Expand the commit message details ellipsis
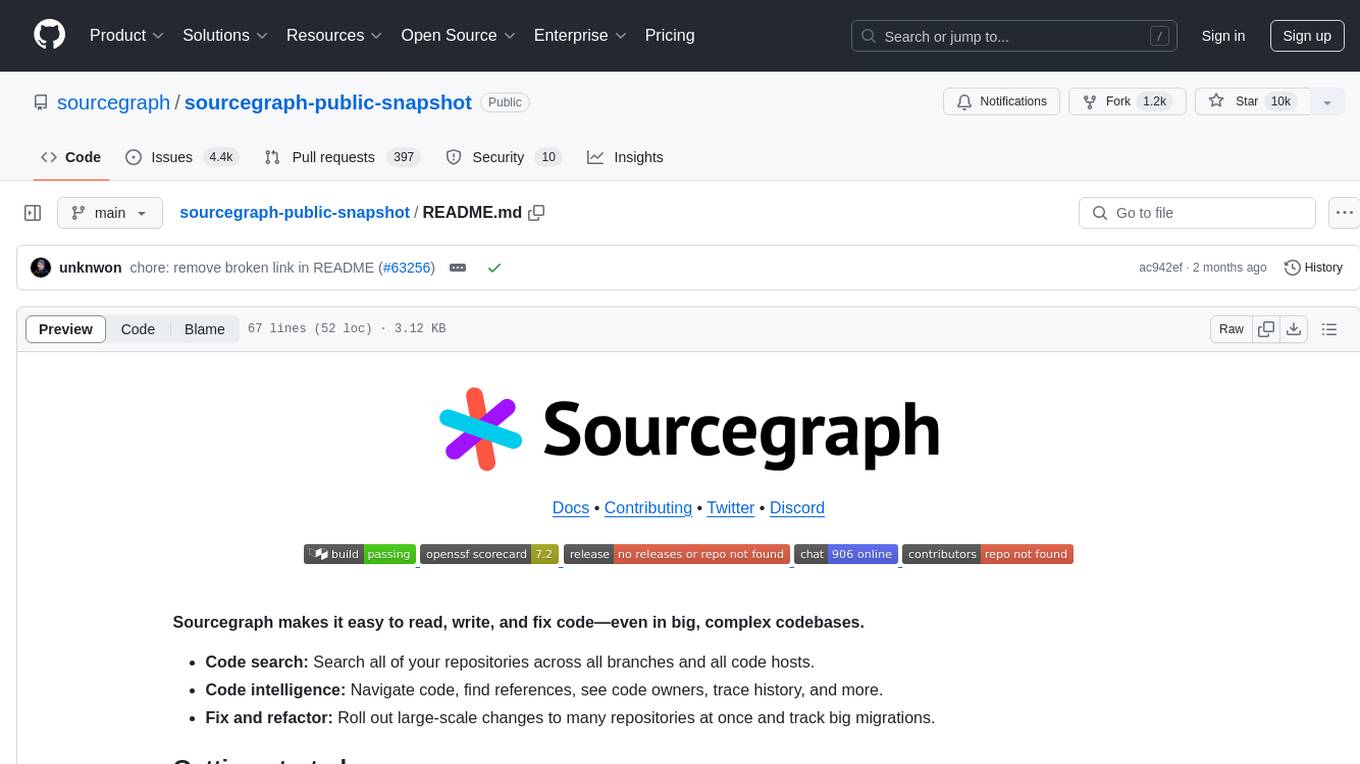This screenshot has height=764, width=1360. [458, 268]
